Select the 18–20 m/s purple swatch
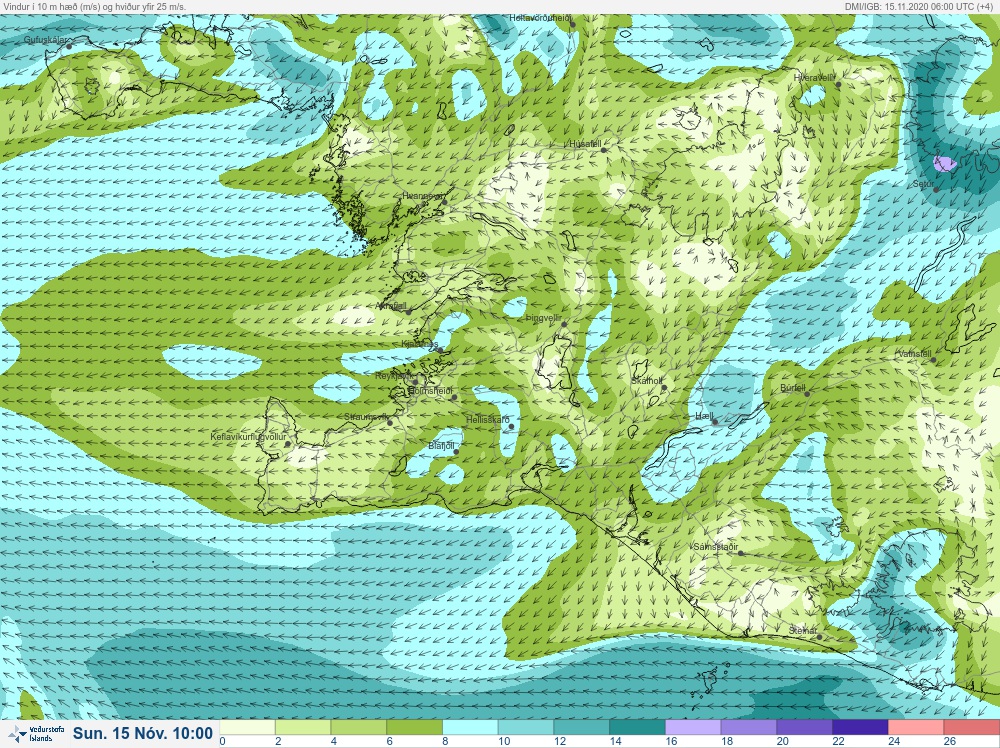1000x748 pixels. point(749,728)
